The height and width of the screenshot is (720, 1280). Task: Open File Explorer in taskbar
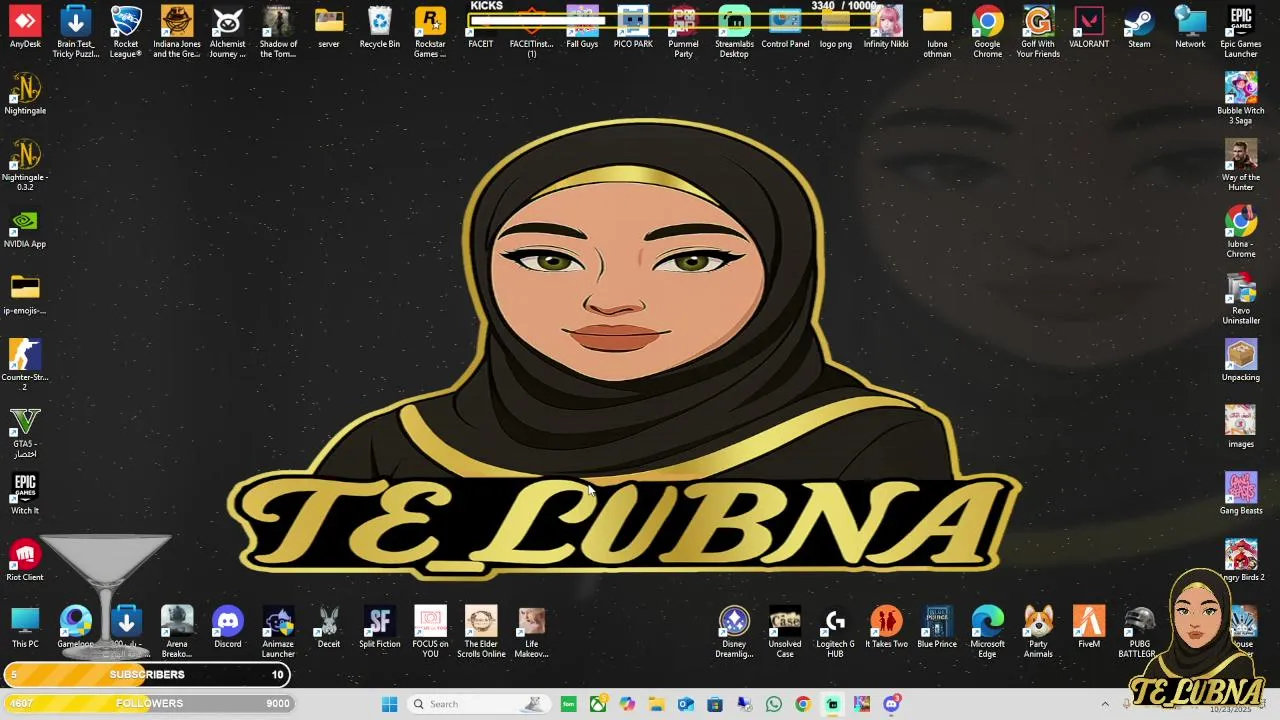(x=656, y=704)
